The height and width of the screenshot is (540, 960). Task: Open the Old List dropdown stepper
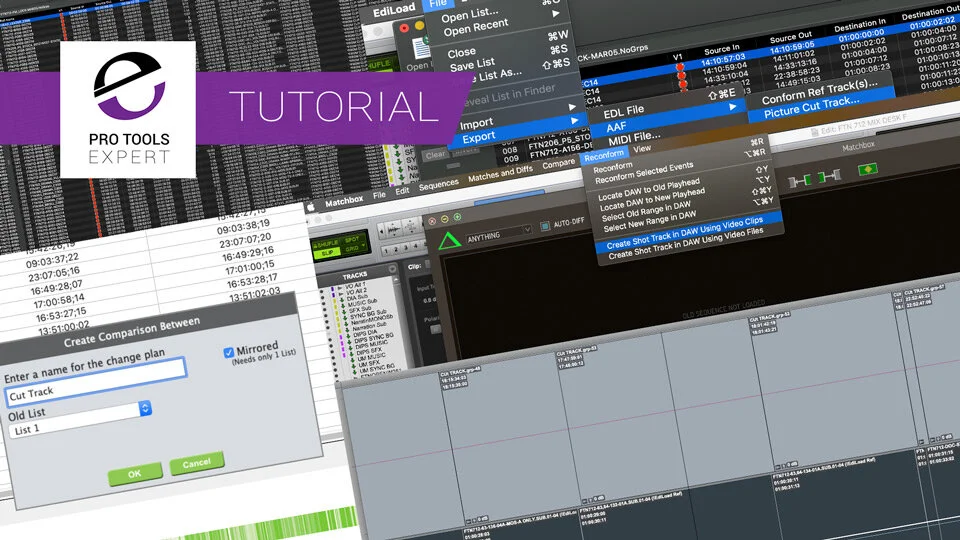coord(145,408)
